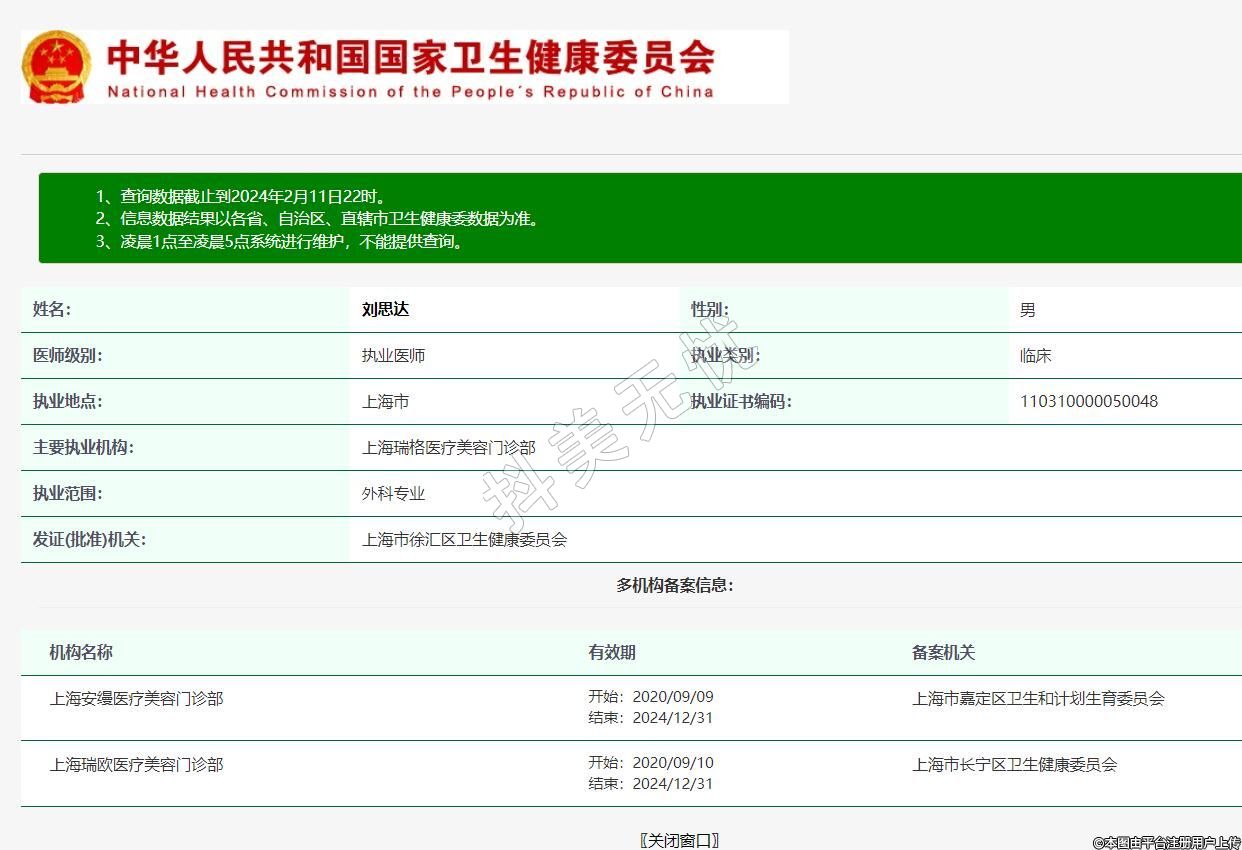
Task: Click the 上海市嘉定区卫生和计划生育委员会 entry
Action: [1038, 699]
